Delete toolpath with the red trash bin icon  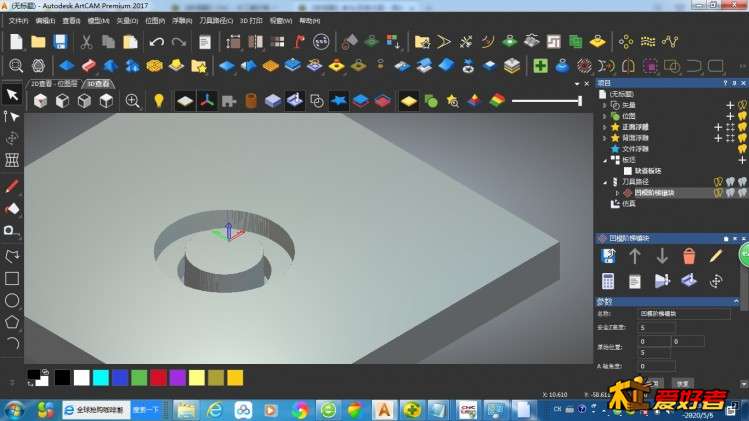[x=689, y=256]
